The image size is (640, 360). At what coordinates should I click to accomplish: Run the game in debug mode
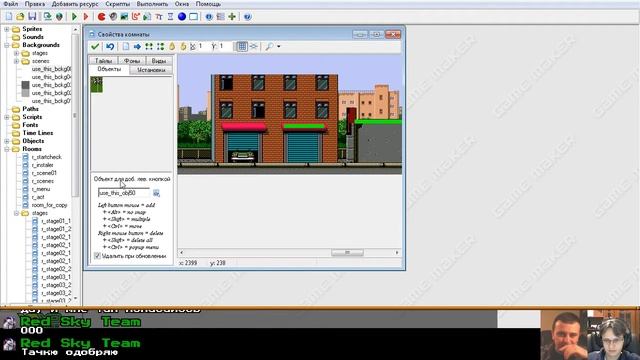pyautogui.click(x=86, y=16)
